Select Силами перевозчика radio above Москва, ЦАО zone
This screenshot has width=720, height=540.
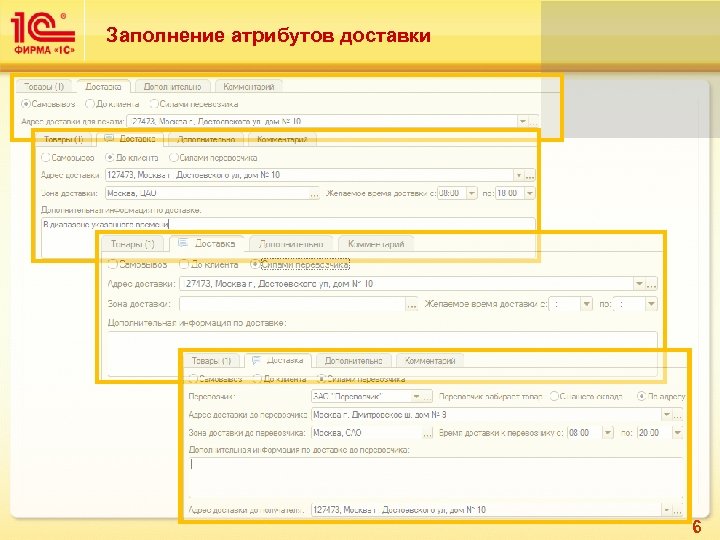(x=174, y=158)
